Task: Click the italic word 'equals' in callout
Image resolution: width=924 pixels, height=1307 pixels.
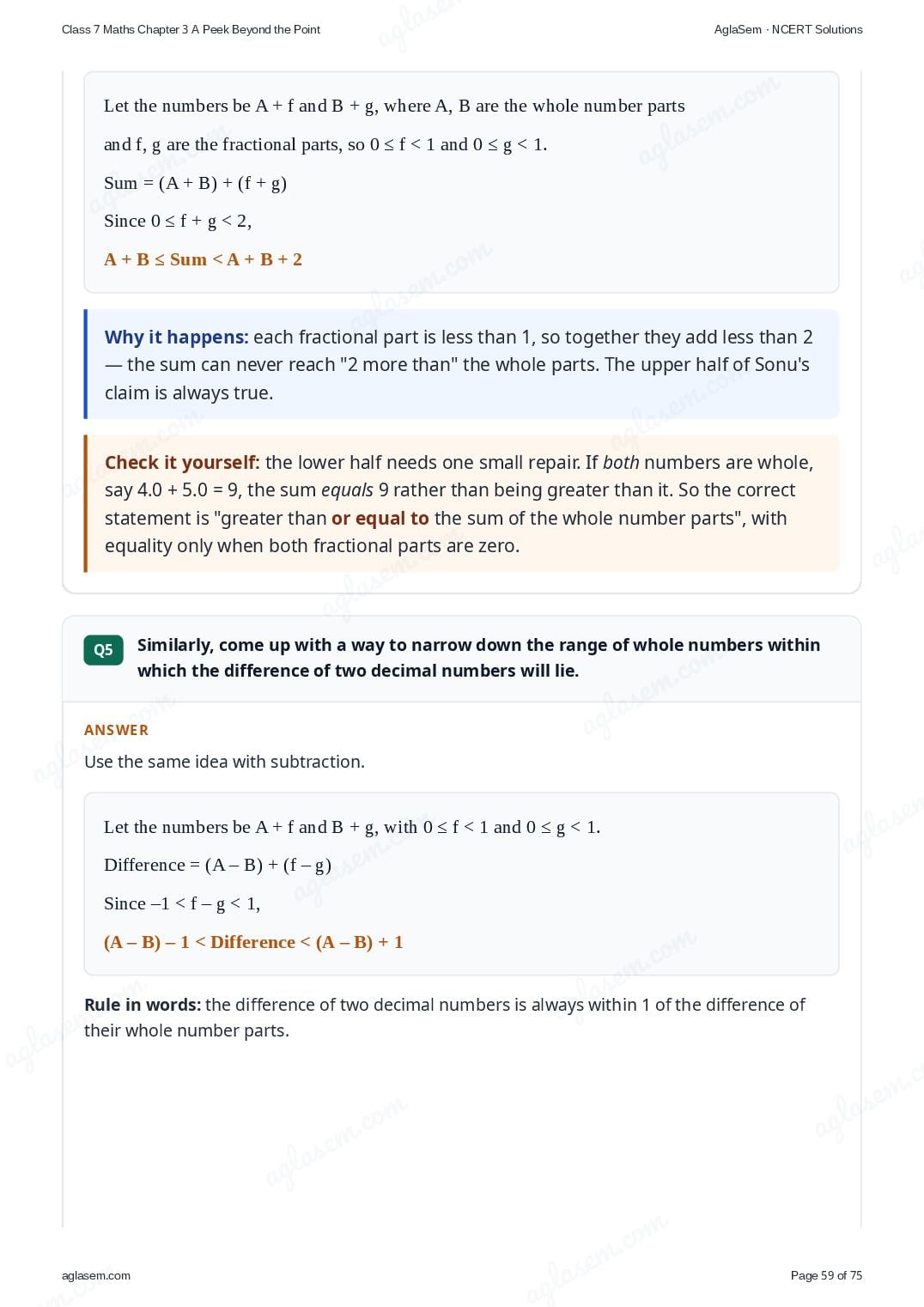Action: [x=347, y=490]
